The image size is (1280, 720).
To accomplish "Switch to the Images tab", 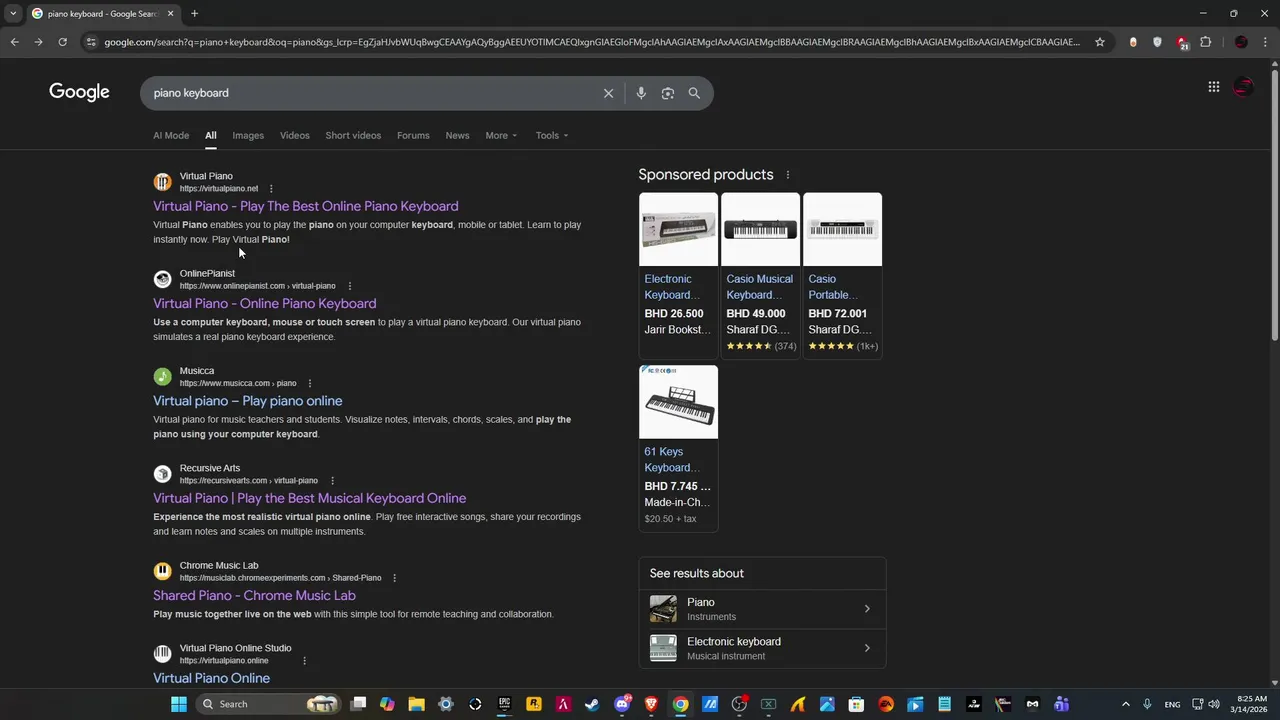I will (248, 135).
